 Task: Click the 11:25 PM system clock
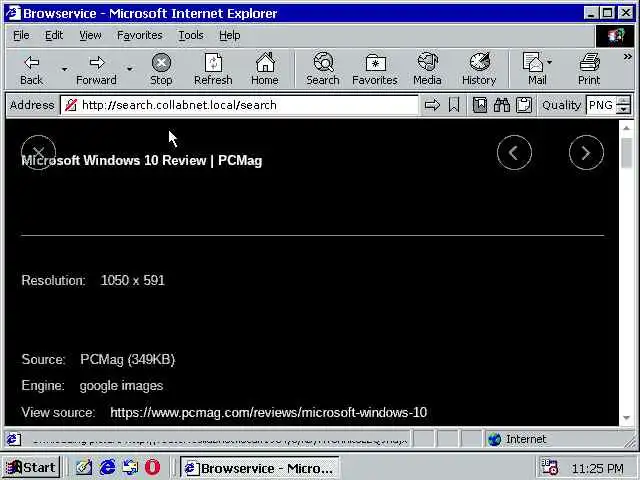click(x=598, y=468)
